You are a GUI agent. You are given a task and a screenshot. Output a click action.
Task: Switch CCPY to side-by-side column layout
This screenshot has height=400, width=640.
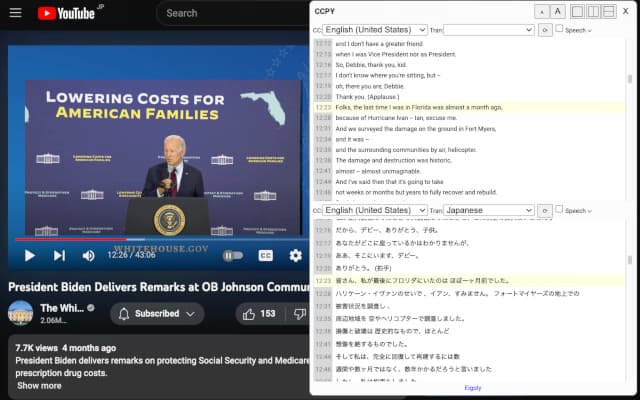click(x=593, y=11)
